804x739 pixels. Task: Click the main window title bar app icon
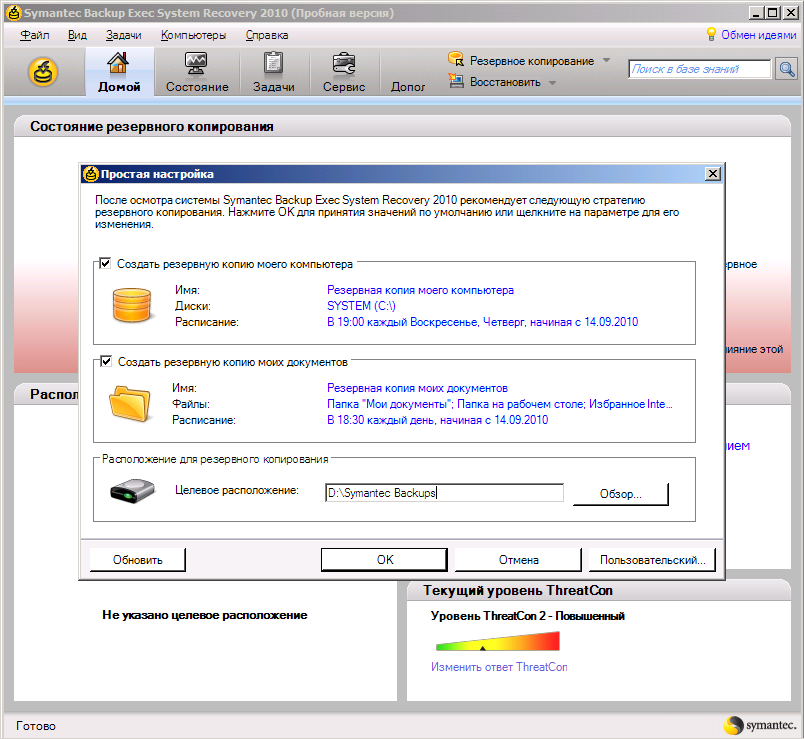click(14, 13)
